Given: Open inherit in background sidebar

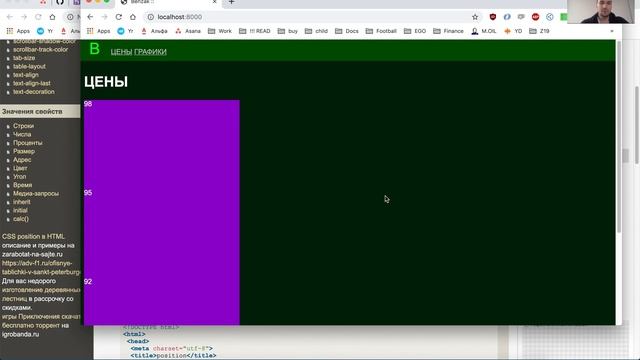Looking at the screenshot, I should point(22,202).
